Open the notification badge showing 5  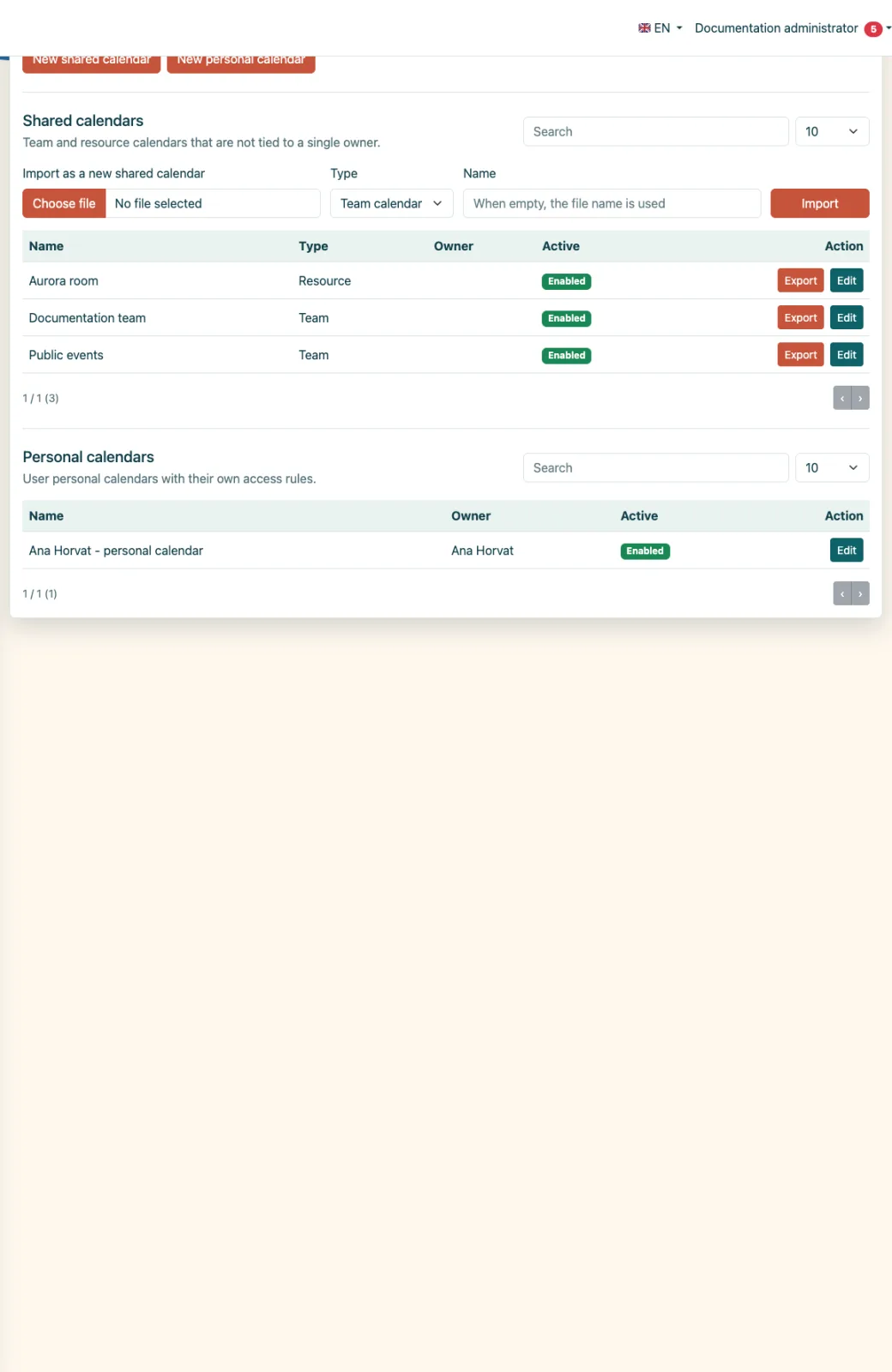coord(873,29)
